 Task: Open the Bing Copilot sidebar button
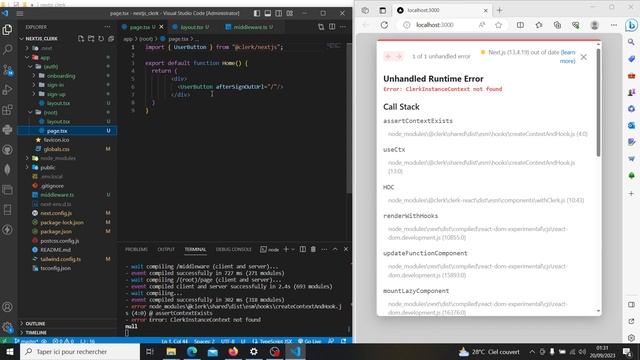(631, 25)
